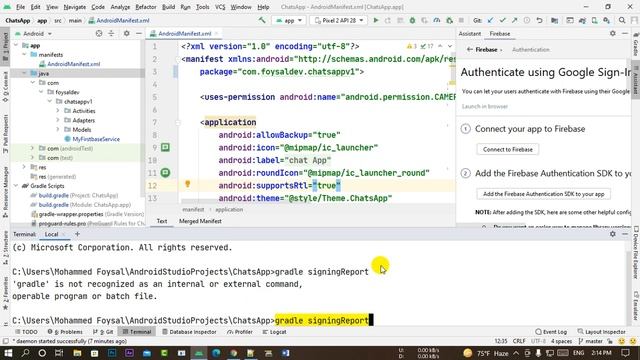The width and height of the screenshot is (640, 360).
Task: Click the gutter icon on line 11
Action: [165, 173]
